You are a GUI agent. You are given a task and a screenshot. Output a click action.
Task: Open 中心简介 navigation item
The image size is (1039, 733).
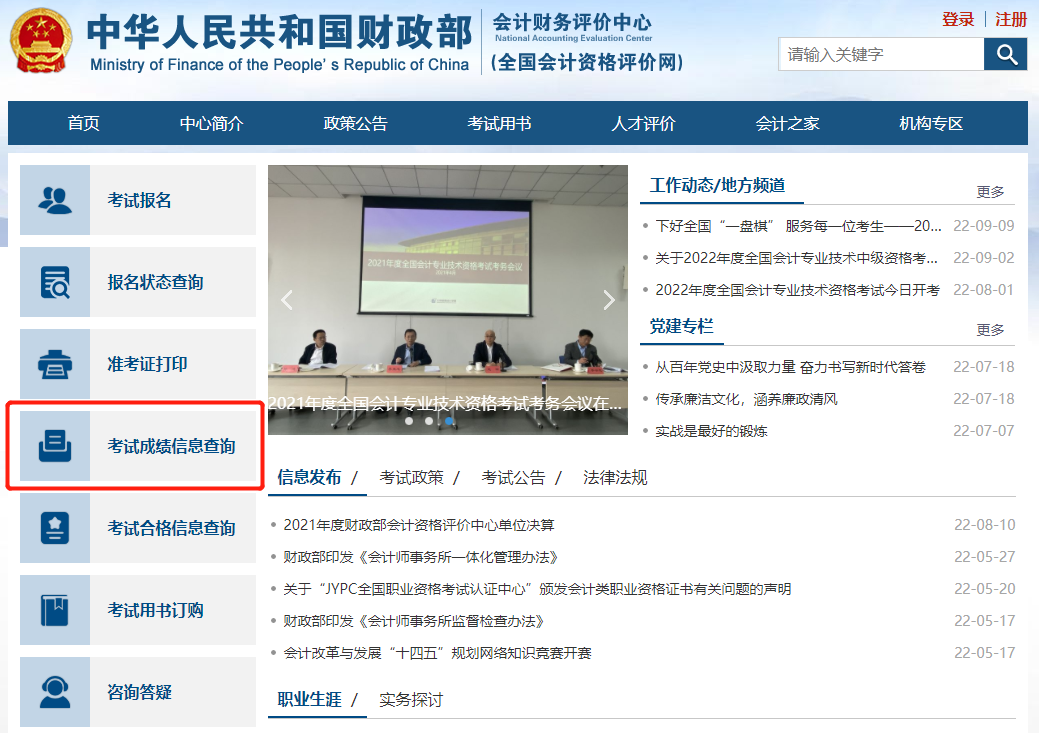click(x=211, y=123)
